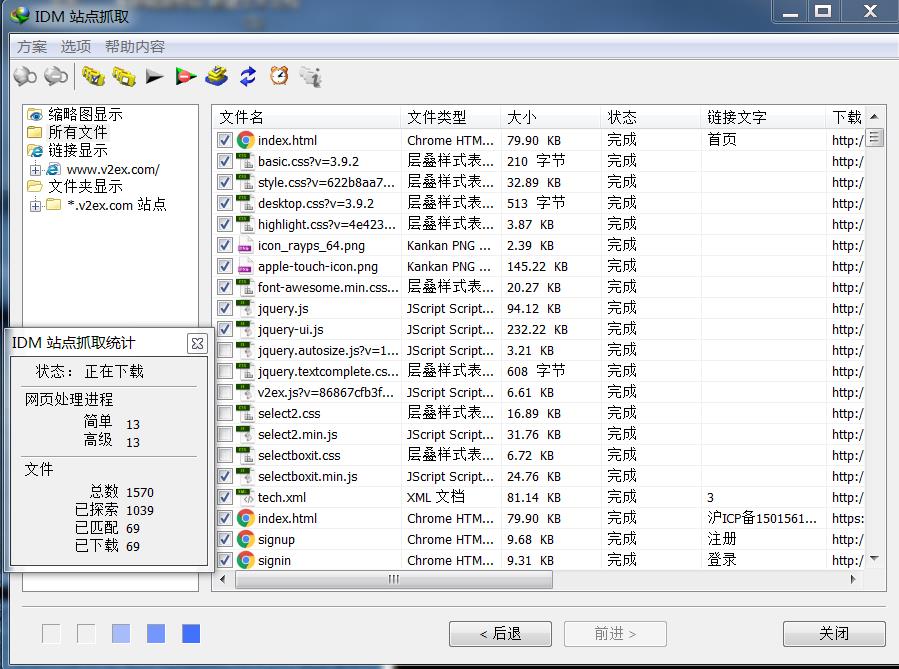Click horizontal scrollbar right arrow
Image resolution: width=899 pixels, height=669 pixels.
[x=853, y=579]
